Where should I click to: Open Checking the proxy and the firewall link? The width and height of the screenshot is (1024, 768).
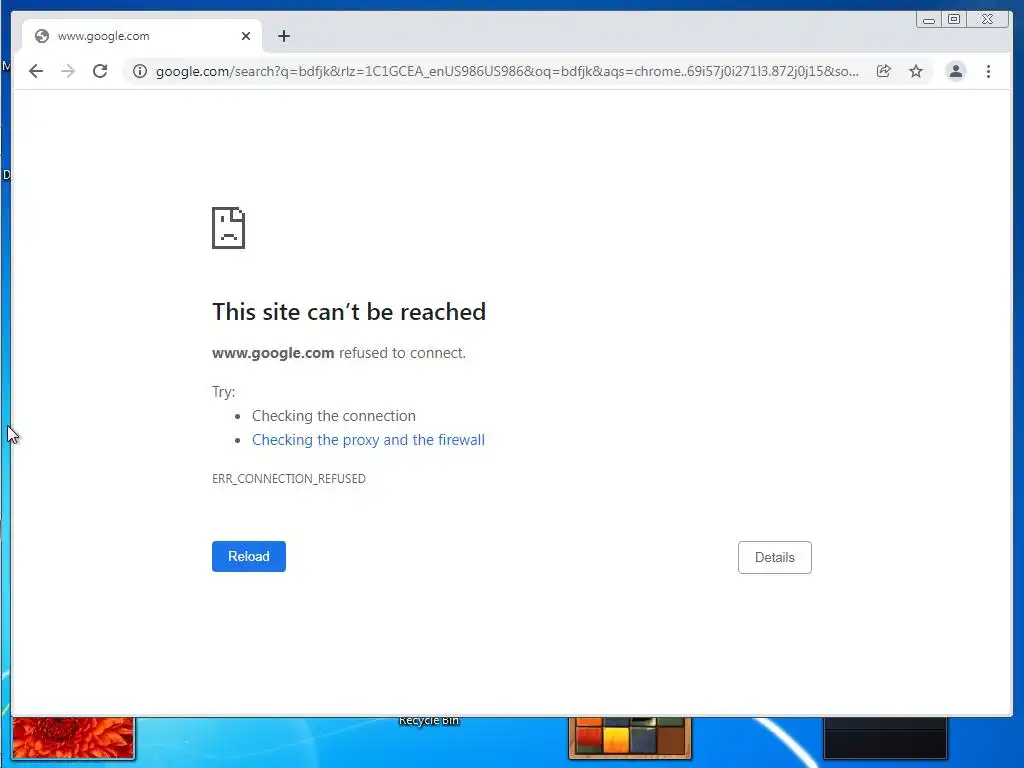(x=368, y=440)
